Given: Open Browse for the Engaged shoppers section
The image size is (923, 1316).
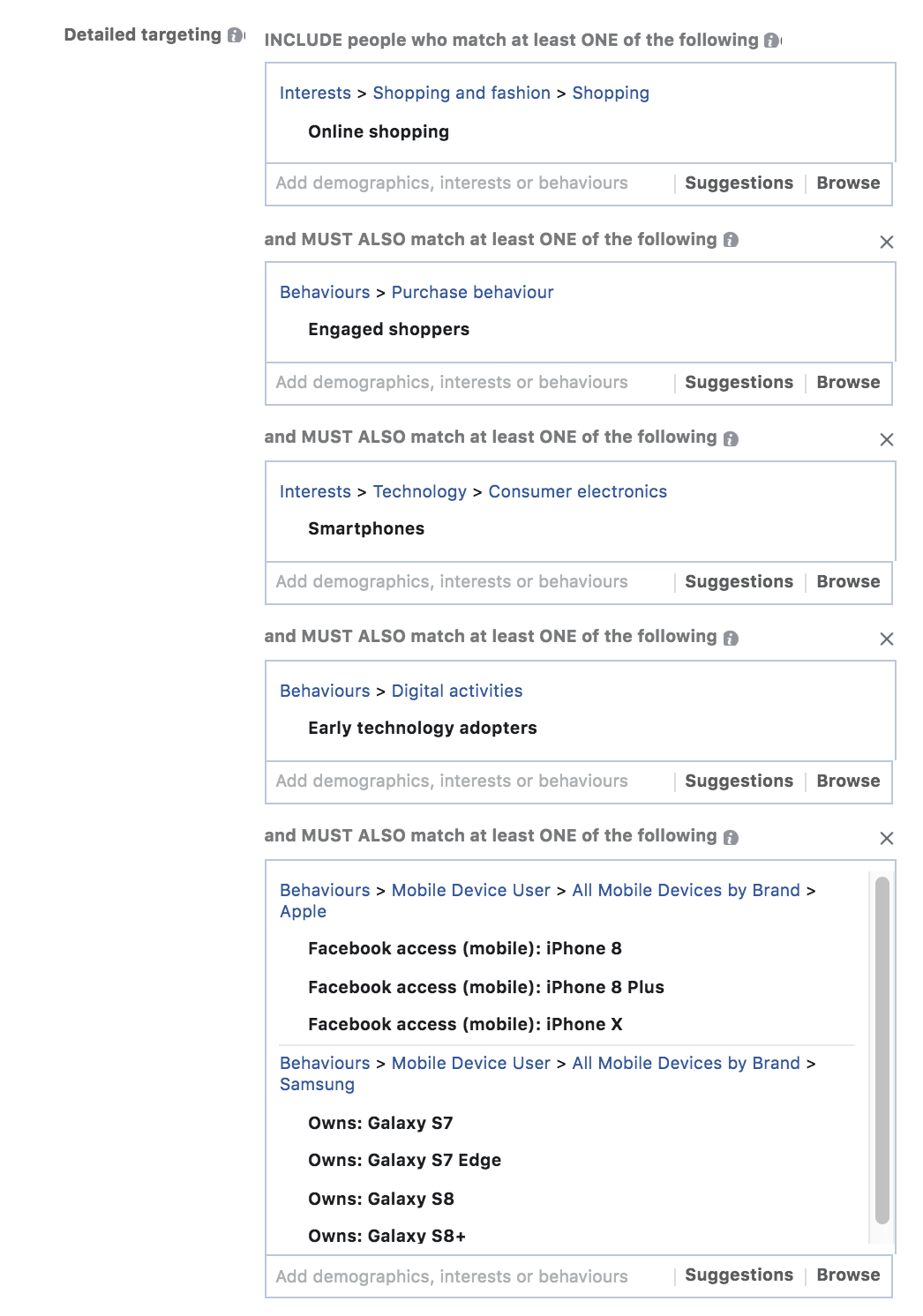Looking at the screenshot, I should [x=849, y=382].
